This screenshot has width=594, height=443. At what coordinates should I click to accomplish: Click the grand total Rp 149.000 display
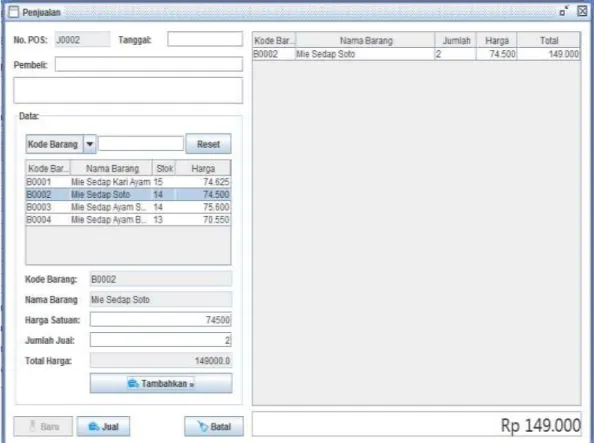click(417, 424)
